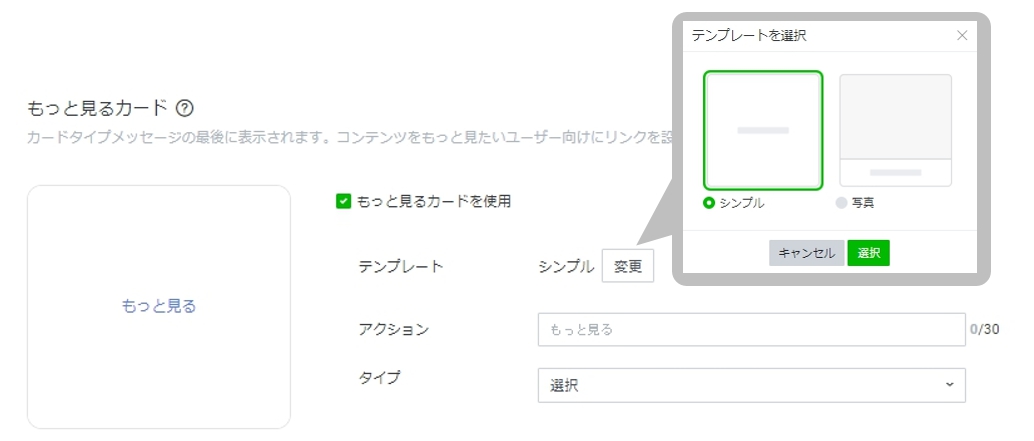The width and height of the screenshot is (1034, 441).
Task: Click the もっと見る link in the preview card
Action: 159,306
